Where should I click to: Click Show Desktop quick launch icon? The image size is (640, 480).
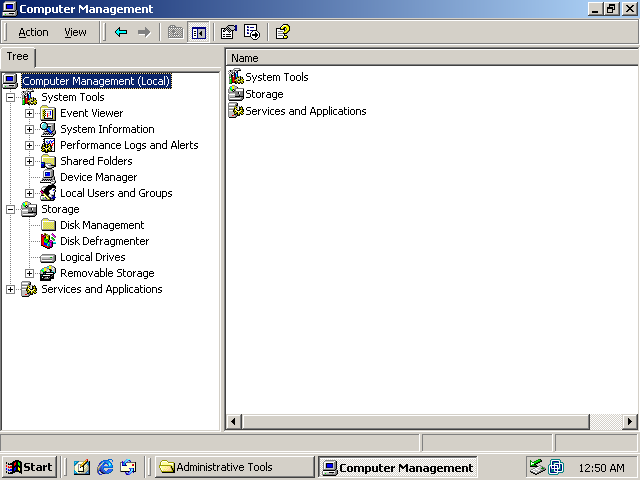point(82,467)
